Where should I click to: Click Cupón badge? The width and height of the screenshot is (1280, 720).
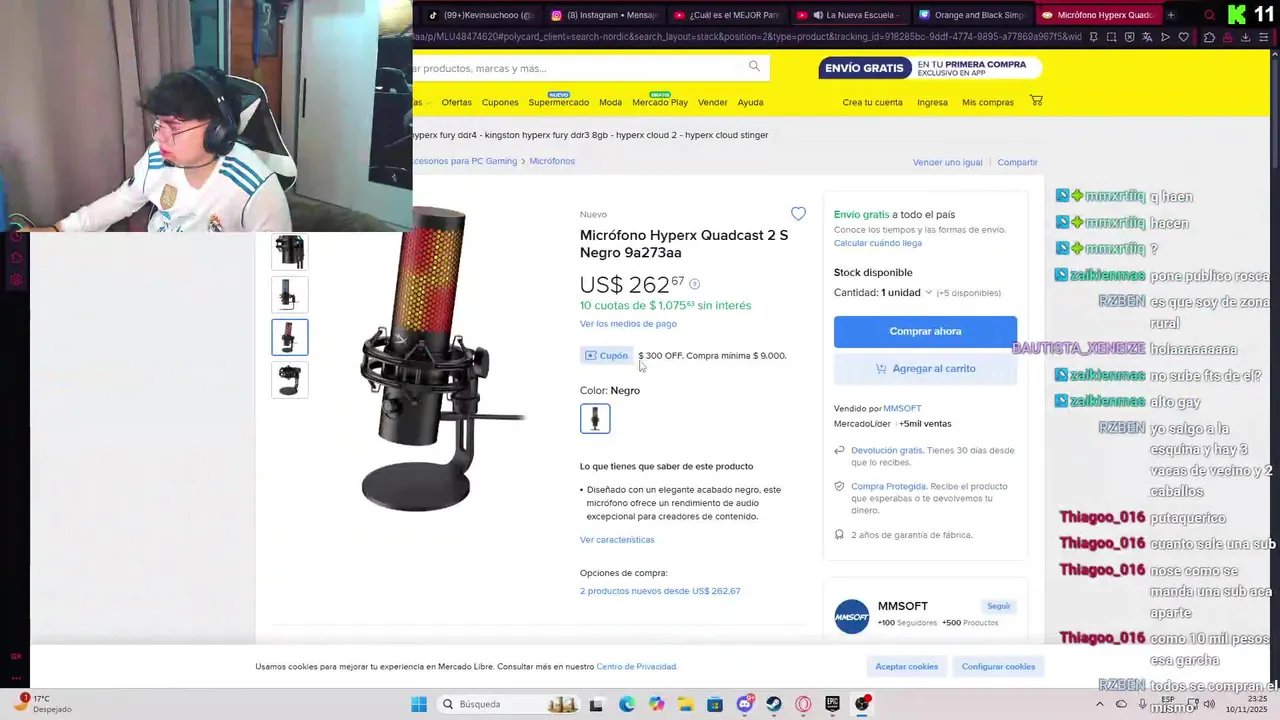click(606, 355)
